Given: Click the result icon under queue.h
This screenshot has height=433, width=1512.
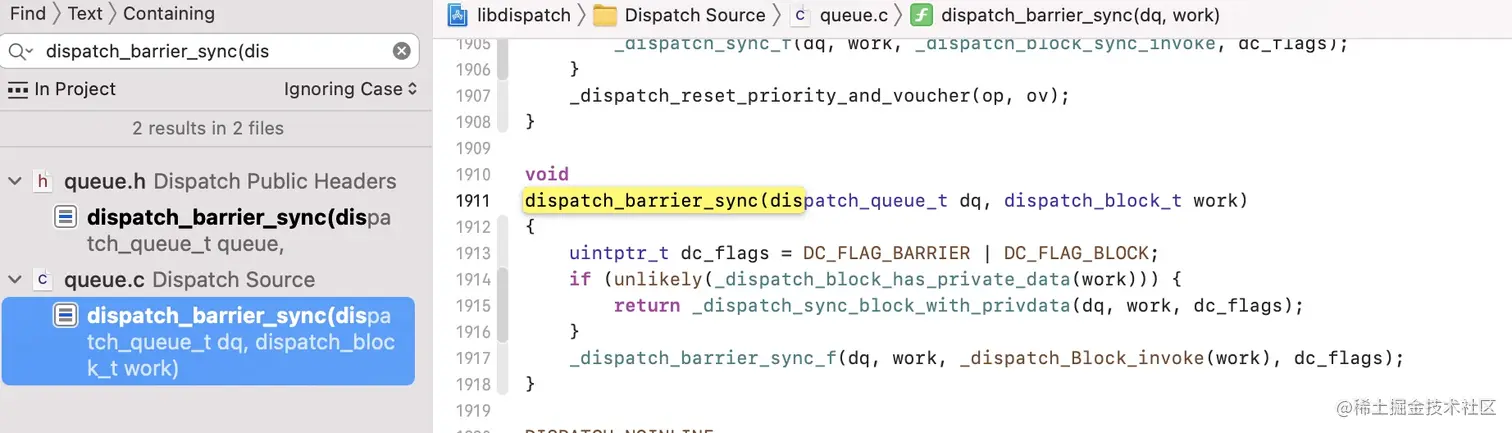Looking at the screenshot, I should [x=65, y=217].
